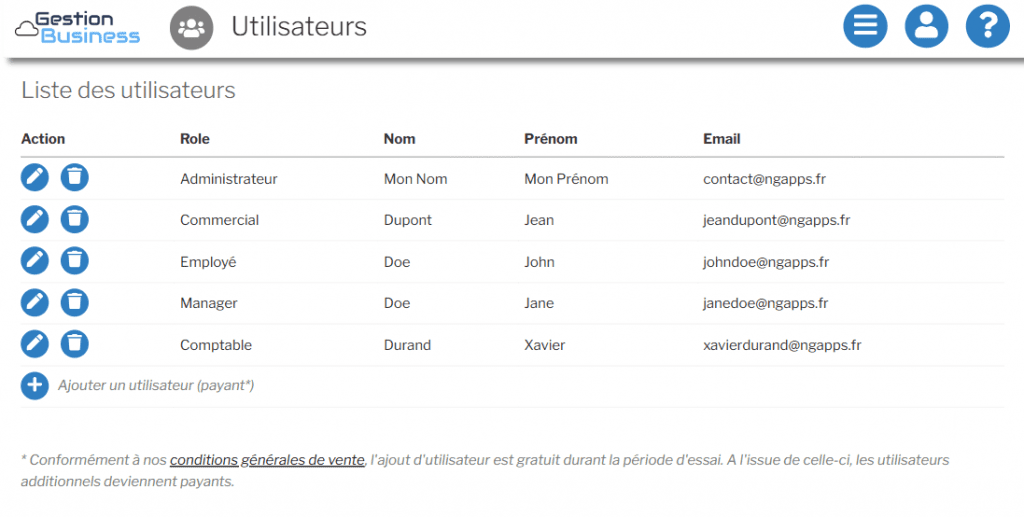1024x517 pixels.
Task: Click the Role column header
Action: [195, 139]
